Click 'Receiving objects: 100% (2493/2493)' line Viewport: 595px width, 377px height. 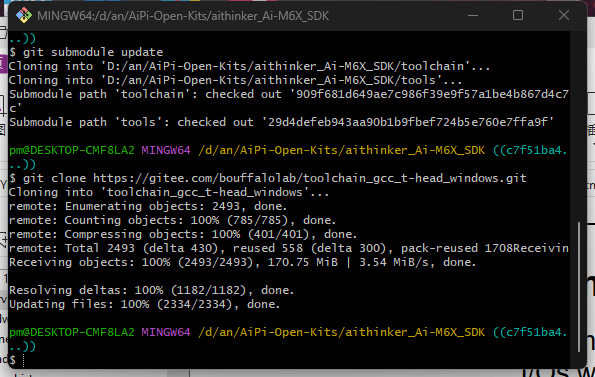point(242,262)
